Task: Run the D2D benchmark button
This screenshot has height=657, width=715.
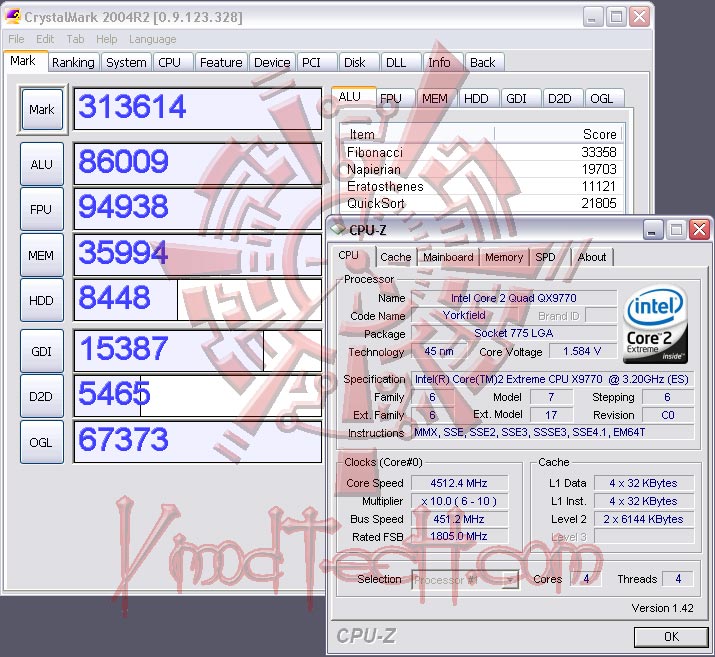Action: click(42, 396)
